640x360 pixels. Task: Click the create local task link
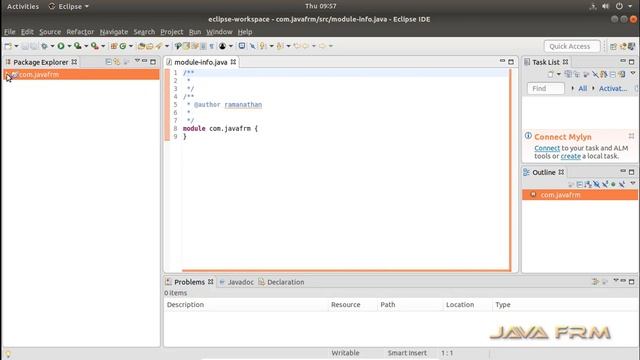tap(571, 156)
